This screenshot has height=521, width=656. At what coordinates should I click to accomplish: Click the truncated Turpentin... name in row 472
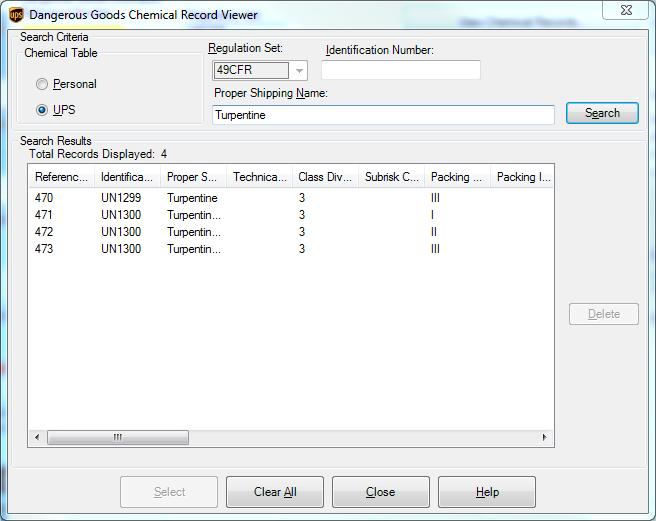click(x=194, y=232)
